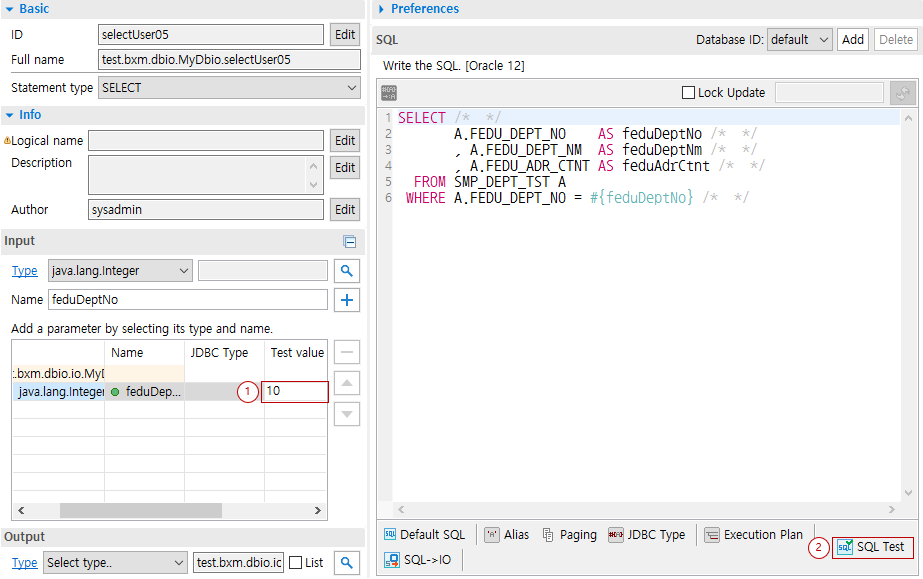
Task: Click the Add database button
Action: [853, 39]
